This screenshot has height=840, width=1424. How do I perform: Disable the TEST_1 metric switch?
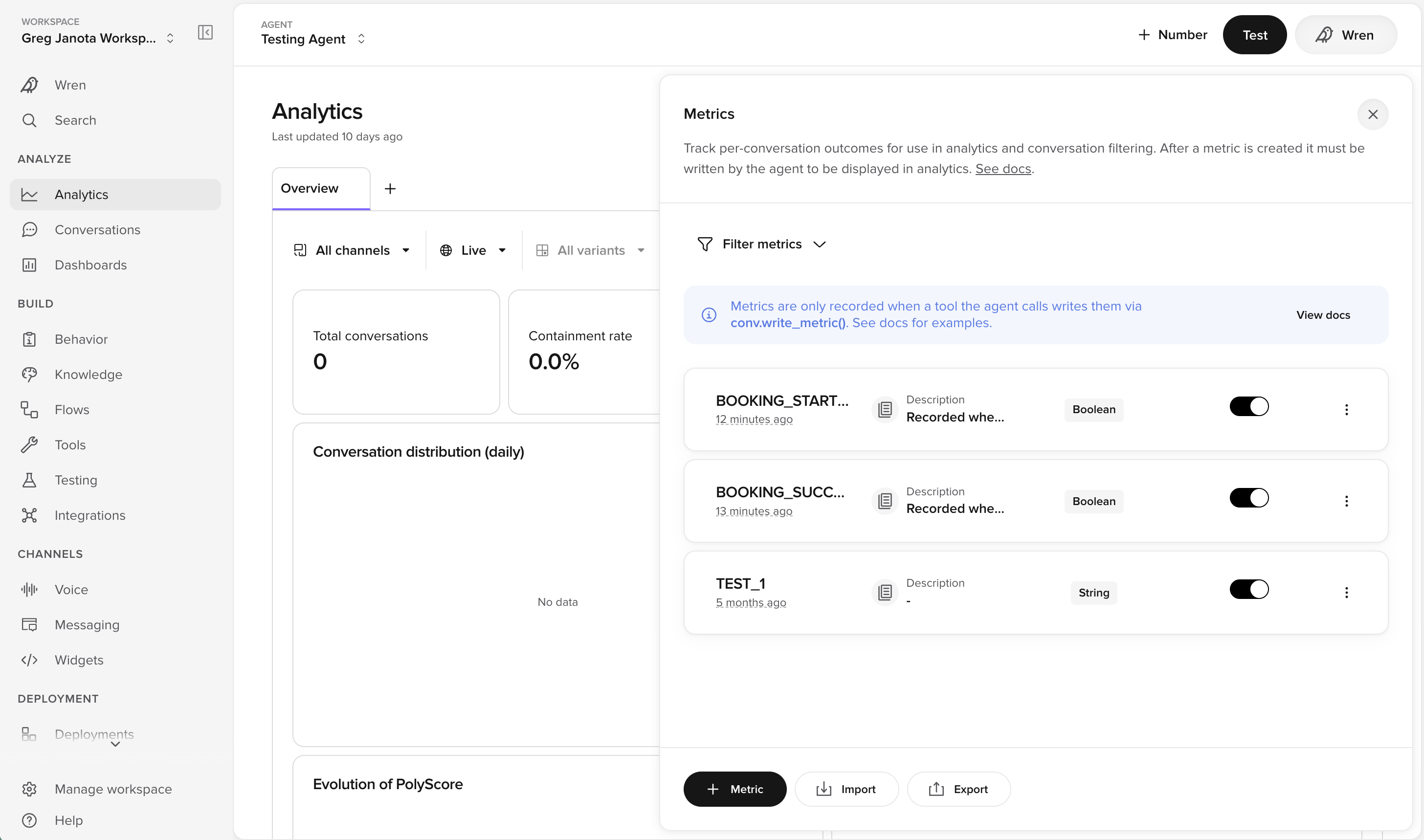click(x=1249, y=590)
